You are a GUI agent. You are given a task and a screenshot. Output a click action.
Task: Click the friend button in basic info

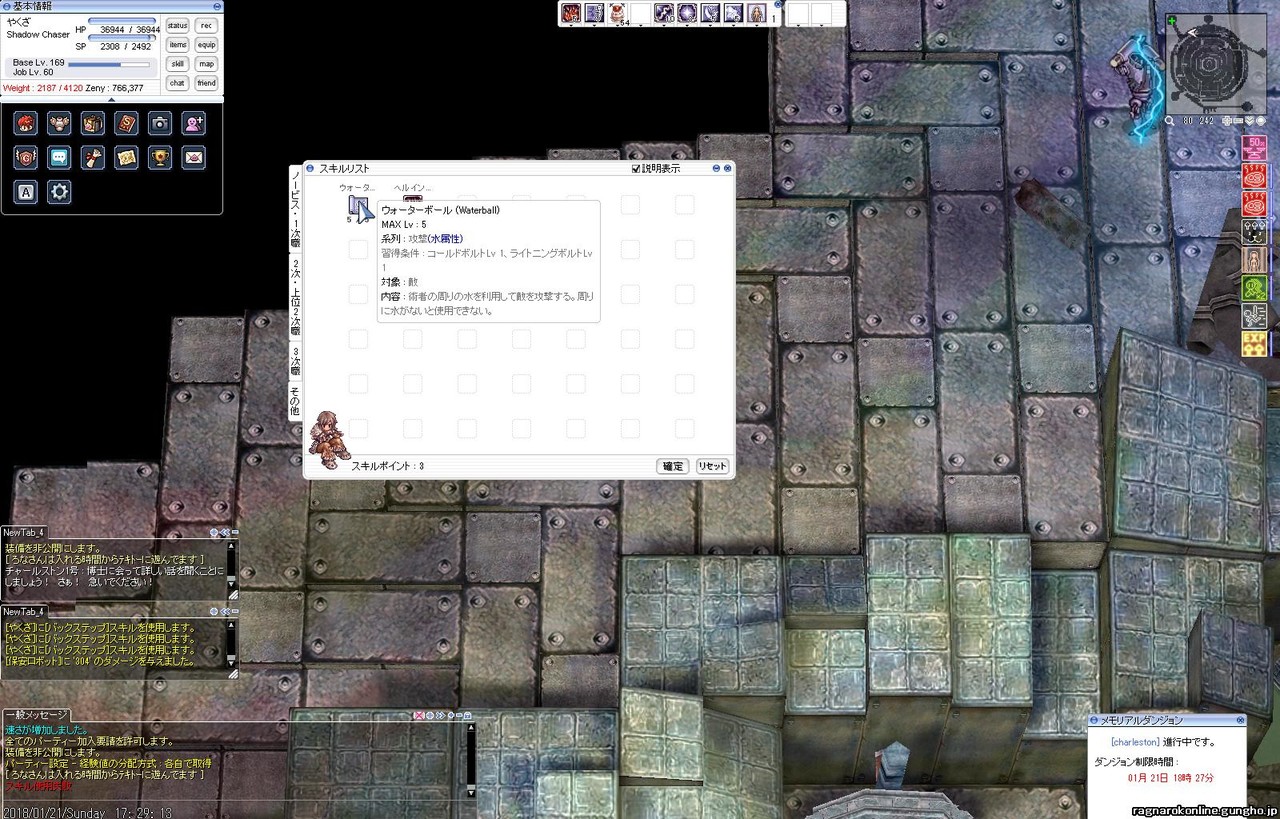[x=207, y=83]
